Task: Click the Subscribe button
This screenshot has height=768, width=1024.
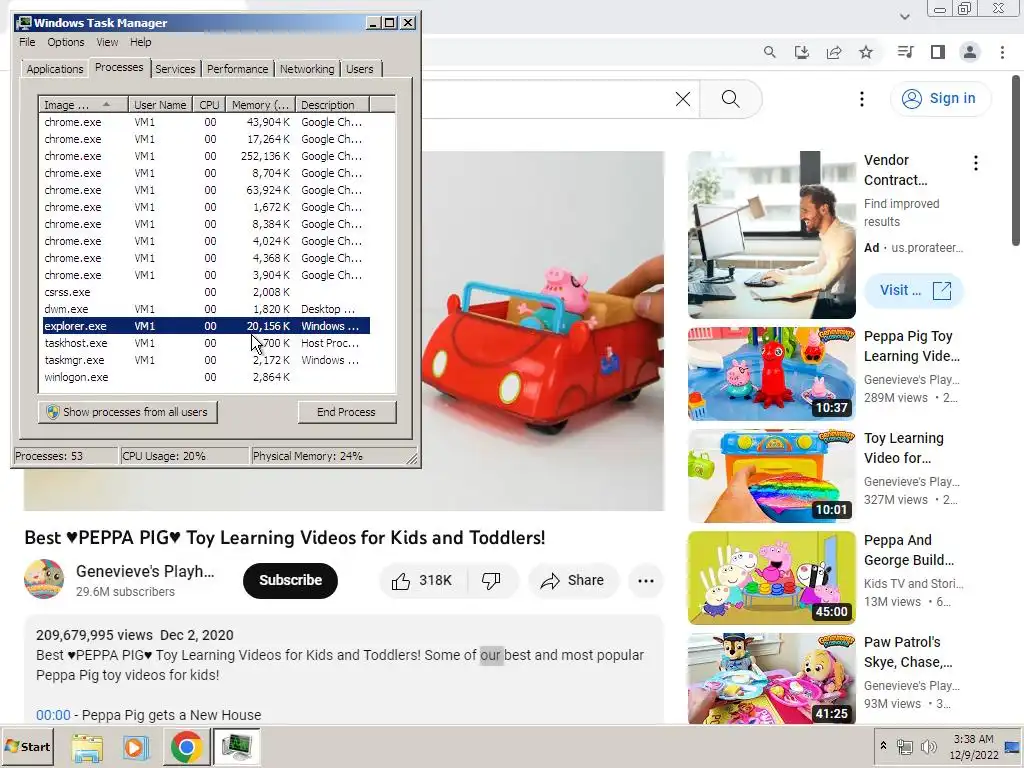Action: tap(290, 581)
